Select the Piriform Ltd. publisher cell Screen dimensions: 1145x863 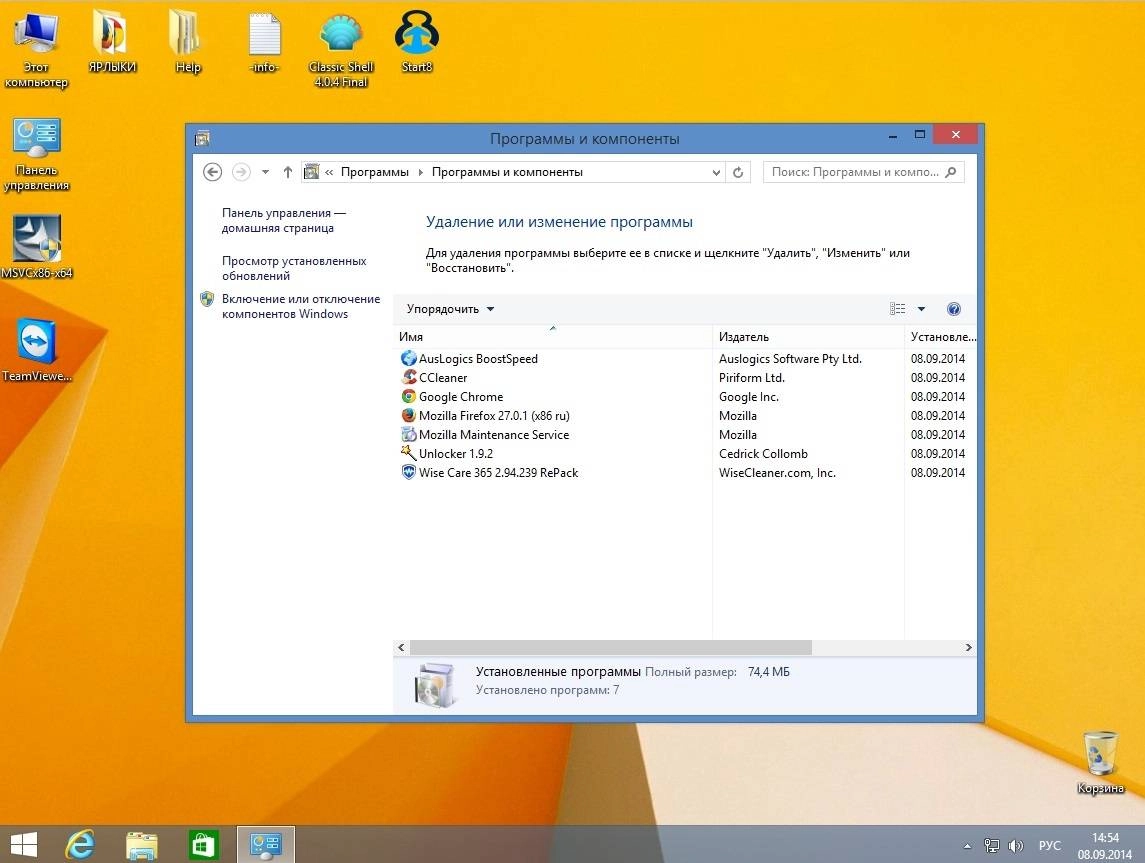pos(751,377)
